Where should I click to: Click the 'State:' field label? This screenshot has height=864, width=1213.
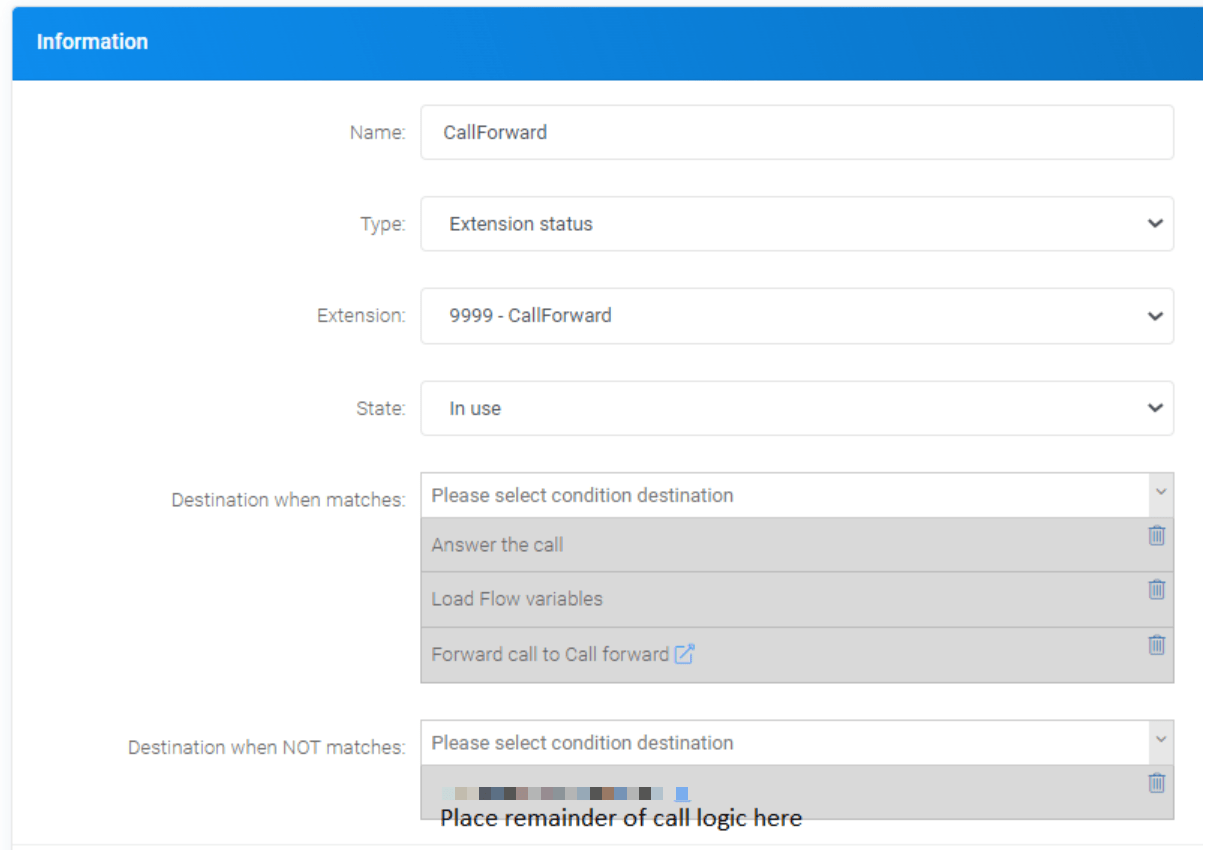(380, 409)
